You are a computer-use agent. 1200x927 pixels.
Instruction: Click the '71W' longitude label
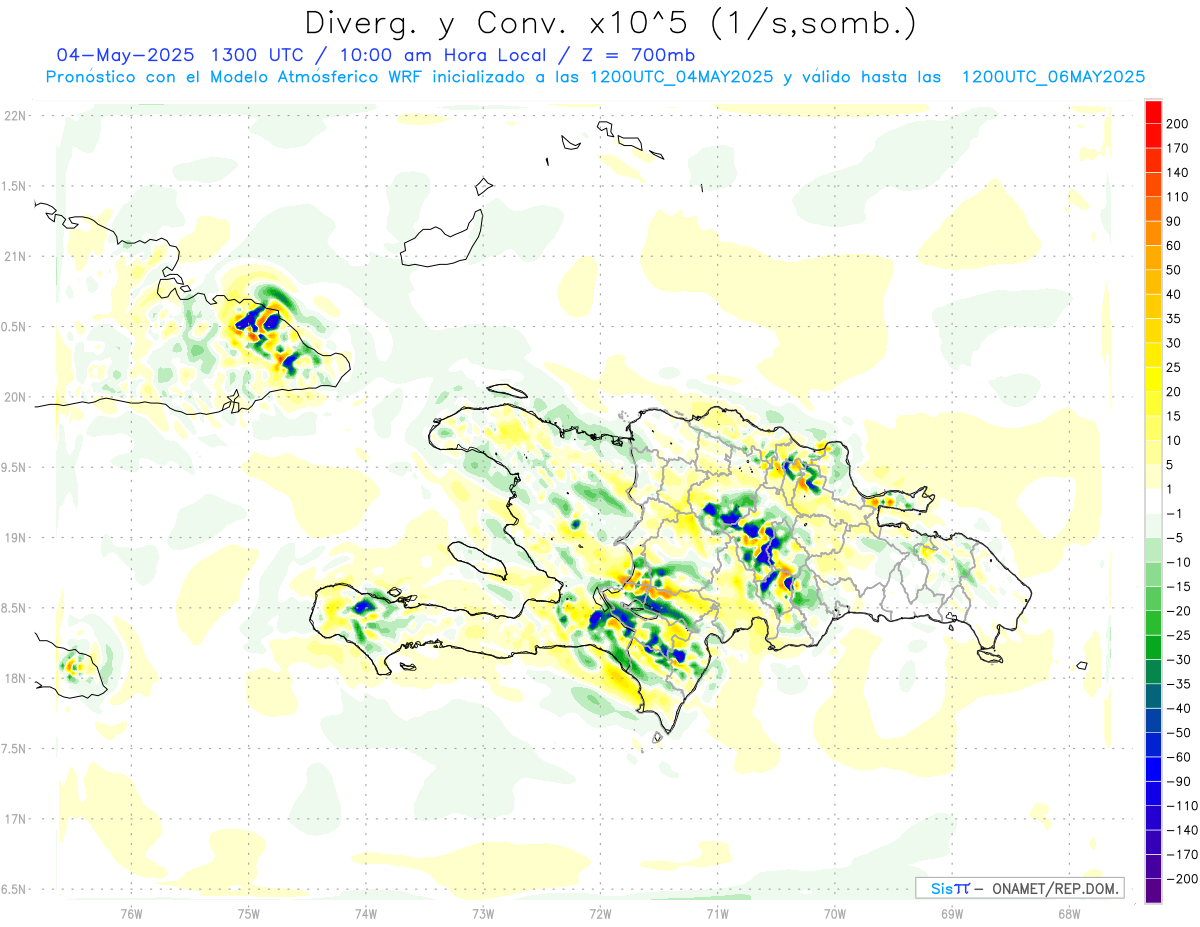point(717,913)
